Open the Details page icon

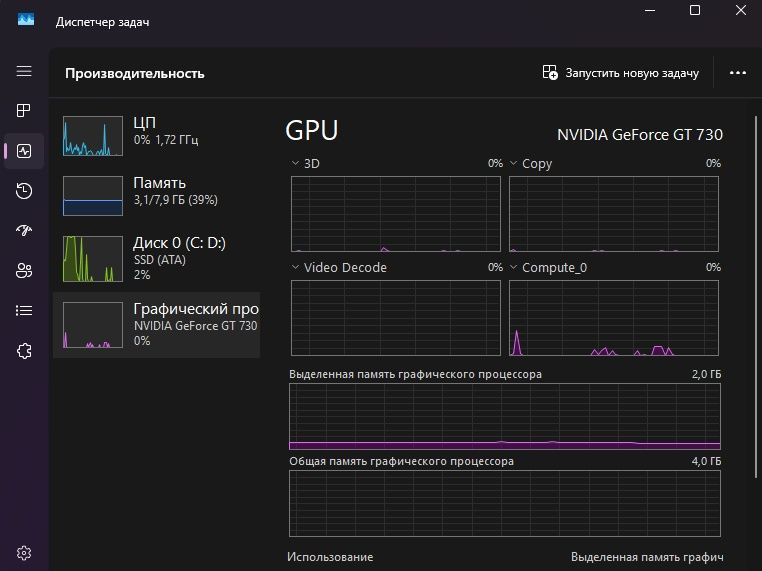pyautogui.click(x=24, y=311)
